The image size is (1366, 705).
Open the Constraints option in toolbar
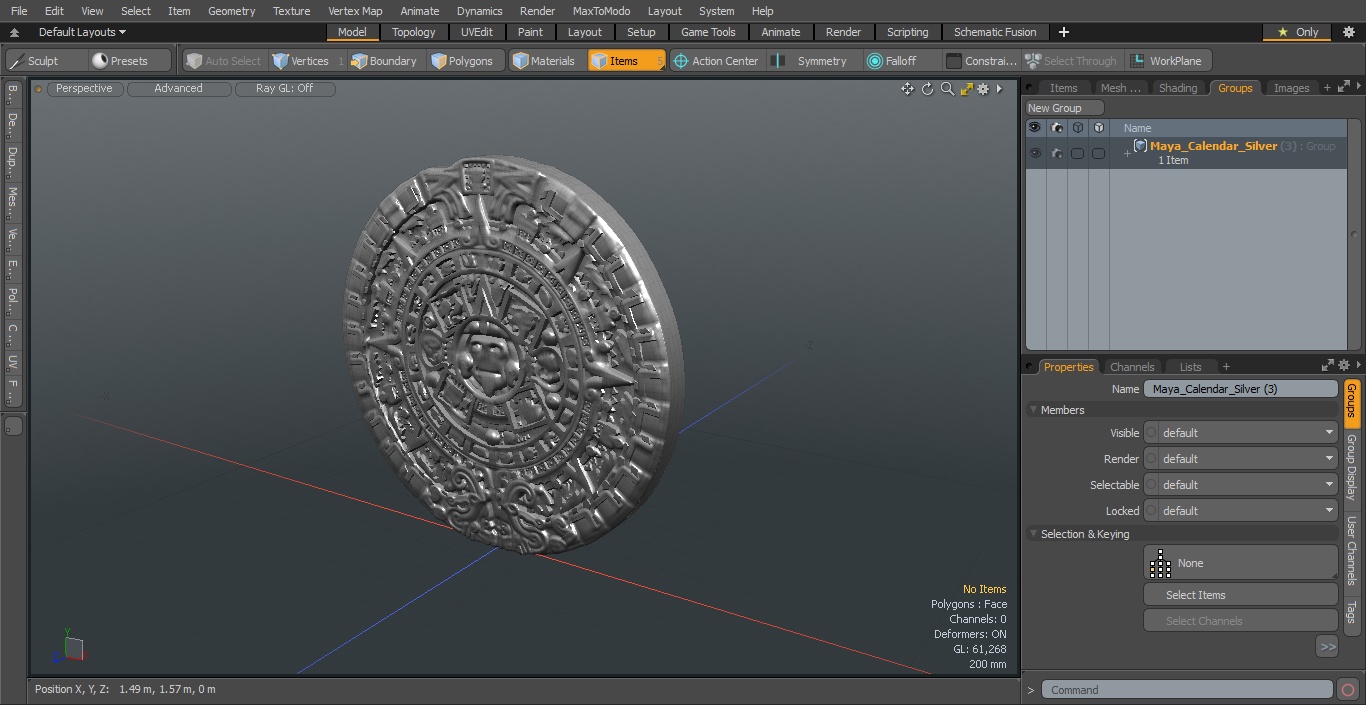[x=982, y=61]
